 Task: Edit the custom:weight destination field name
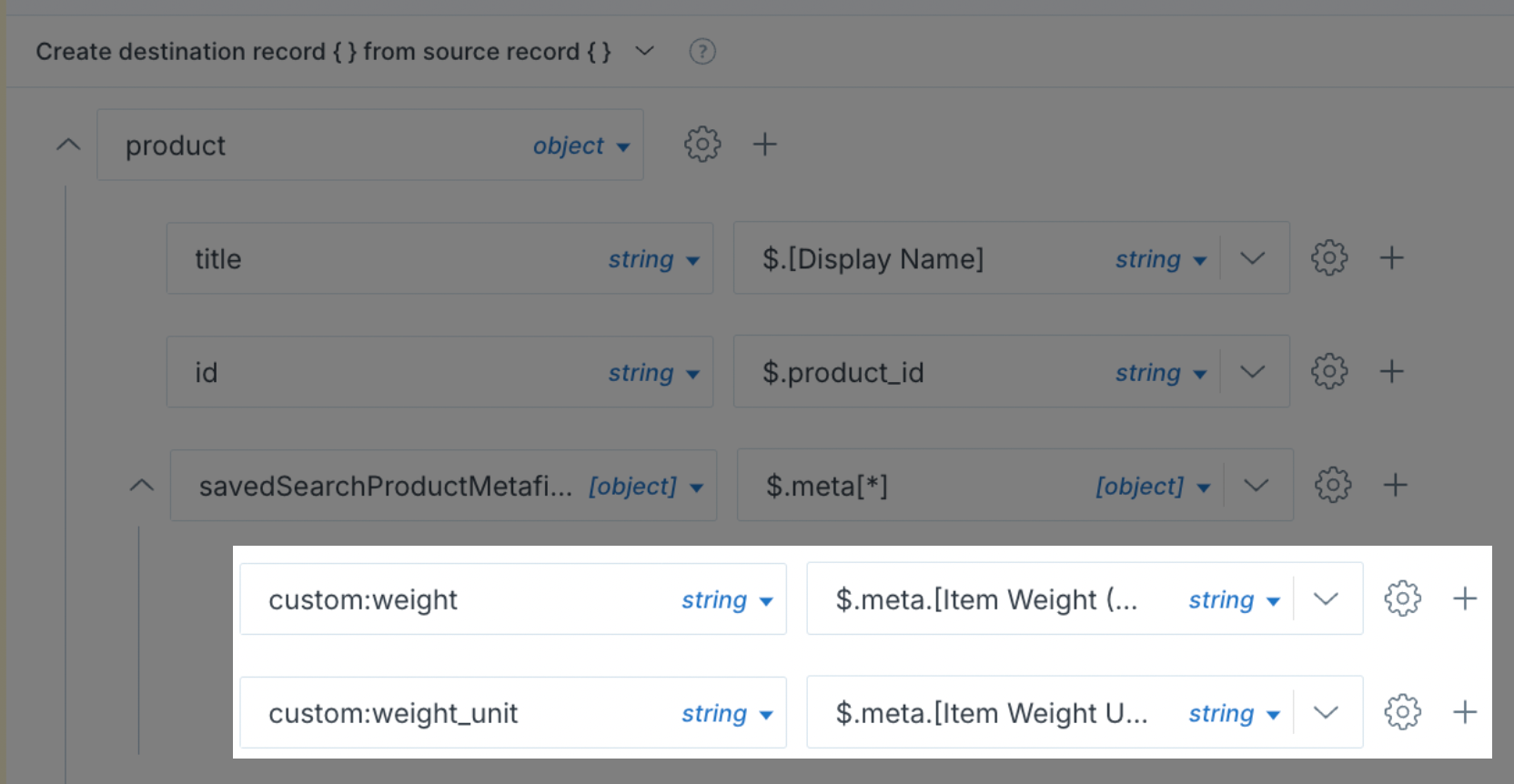363,600
